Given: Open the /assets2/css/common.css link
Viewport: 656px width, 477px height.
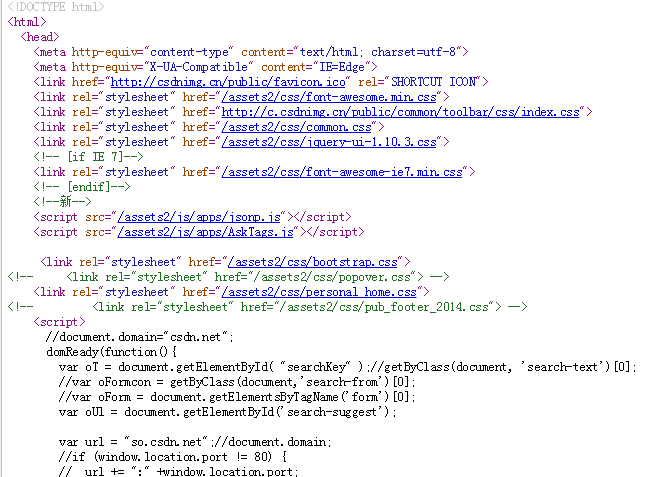Looking at the screenshot, I should (296, 127).
